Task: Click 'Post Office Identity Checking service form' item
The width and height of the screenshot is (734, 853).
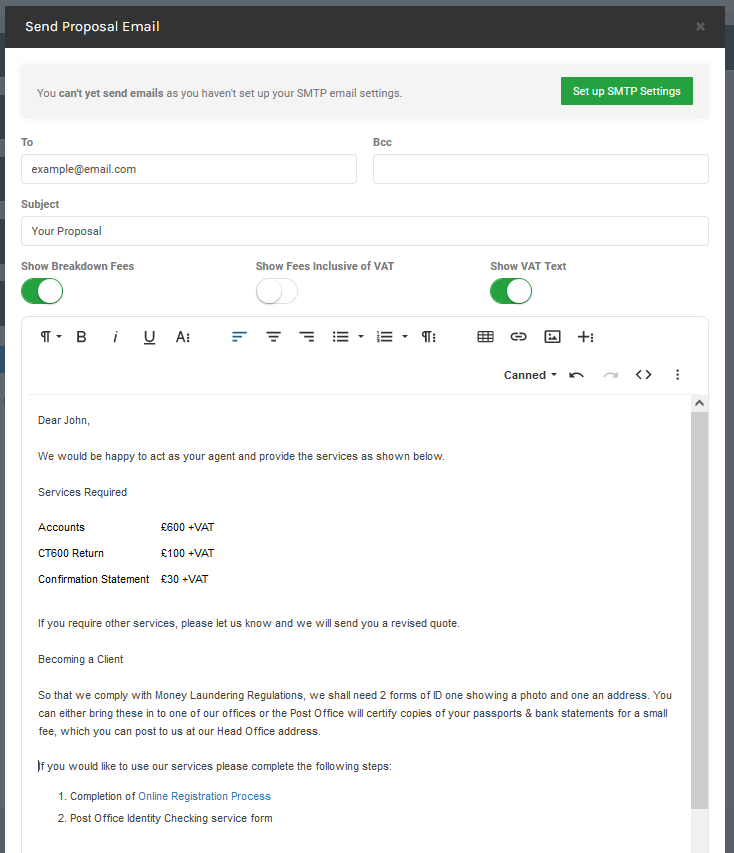Action: tap(171, 818)
